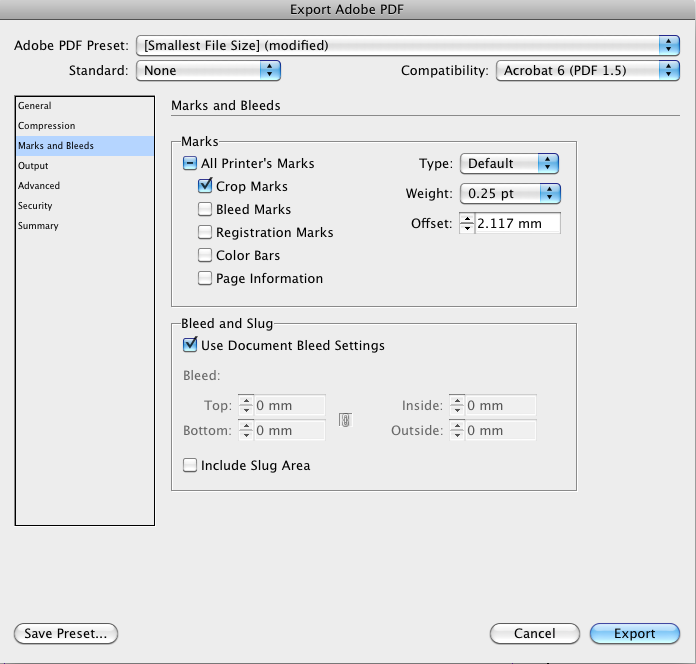Image resolution: width=696 pixels, height=664 pixels.
Task: Enable Include Slug Area checkbox
Action: 190,465
